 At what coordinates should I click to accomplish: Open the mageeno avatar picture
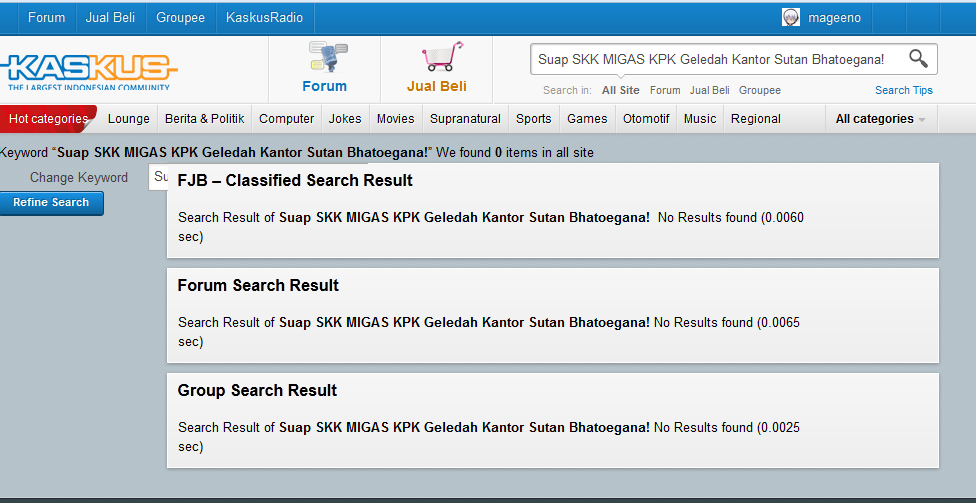click(x=791, y=17)
